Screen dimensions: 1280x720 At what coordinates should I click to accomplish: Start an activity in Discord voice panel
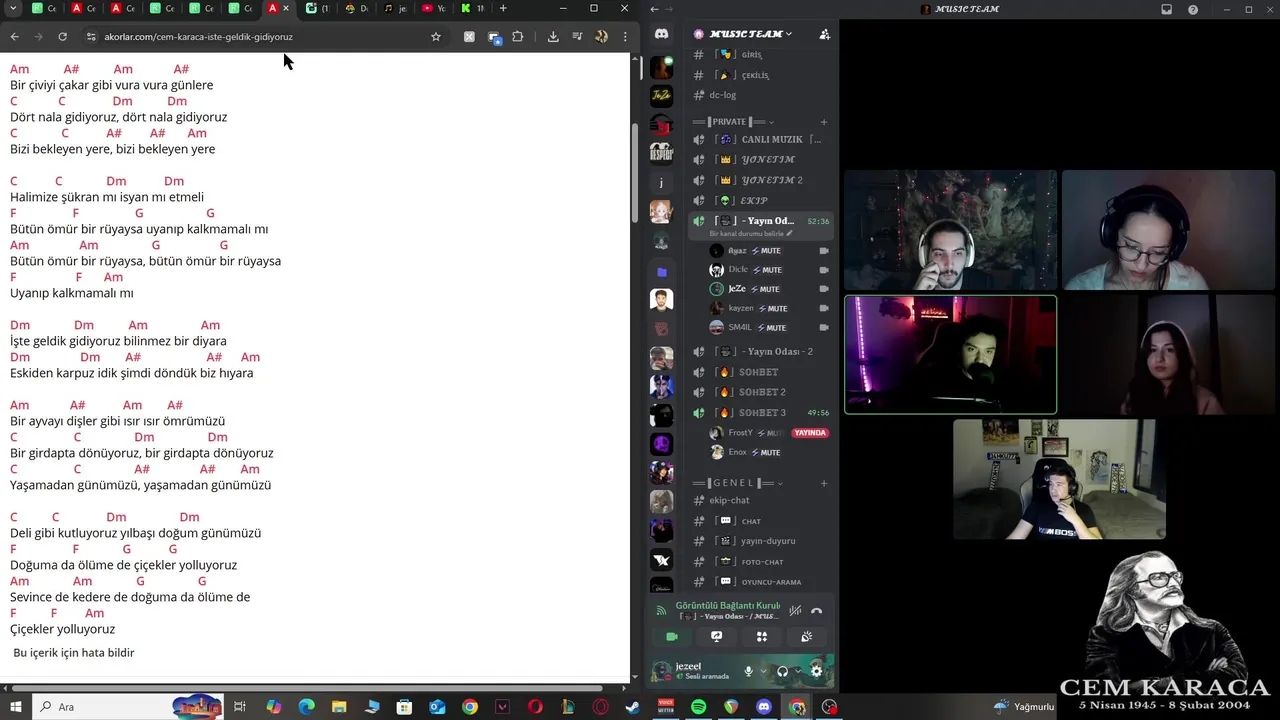click(762, 636)
